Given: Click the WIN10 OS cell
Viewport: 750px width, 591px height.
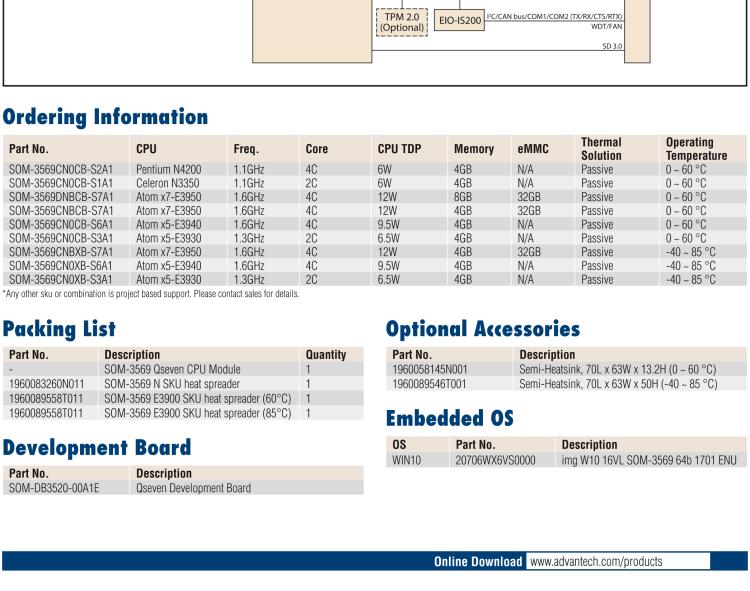Looking at the screenshot, I should coord(407,459).
